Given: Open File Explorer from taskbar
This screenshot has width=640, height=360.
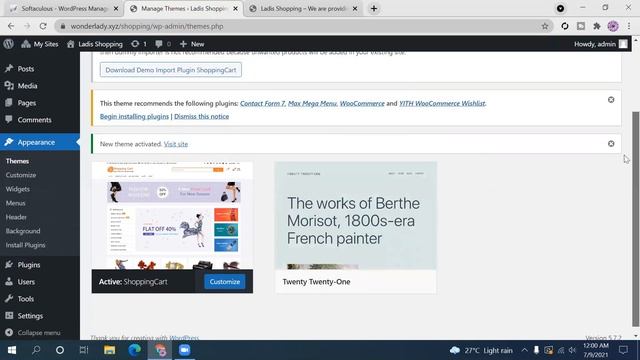Looking at the screenshot, I should tap(109, 350).
